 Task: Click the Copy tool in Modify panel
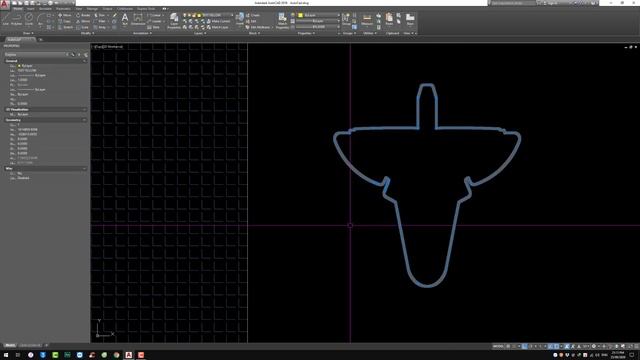click(64, 21)
